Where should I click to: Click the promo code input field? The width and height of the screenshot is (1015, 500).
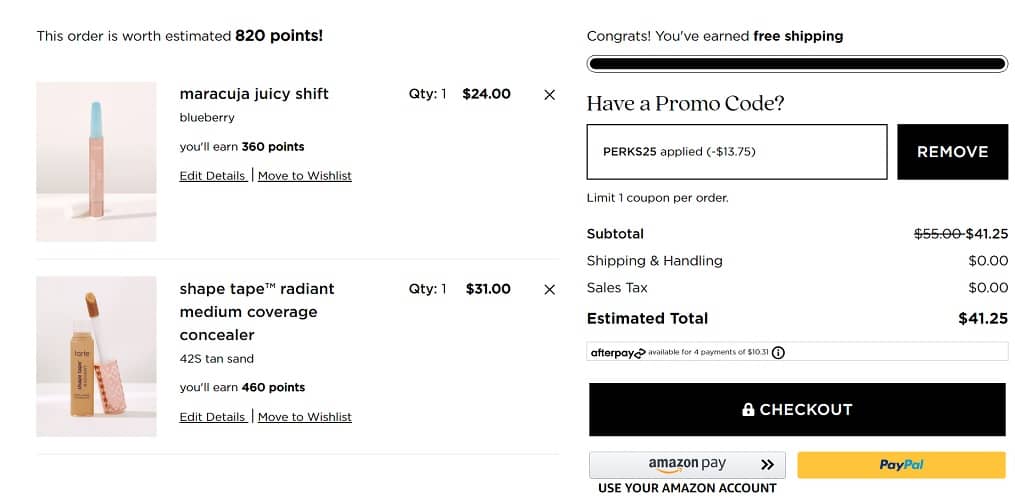736,152
